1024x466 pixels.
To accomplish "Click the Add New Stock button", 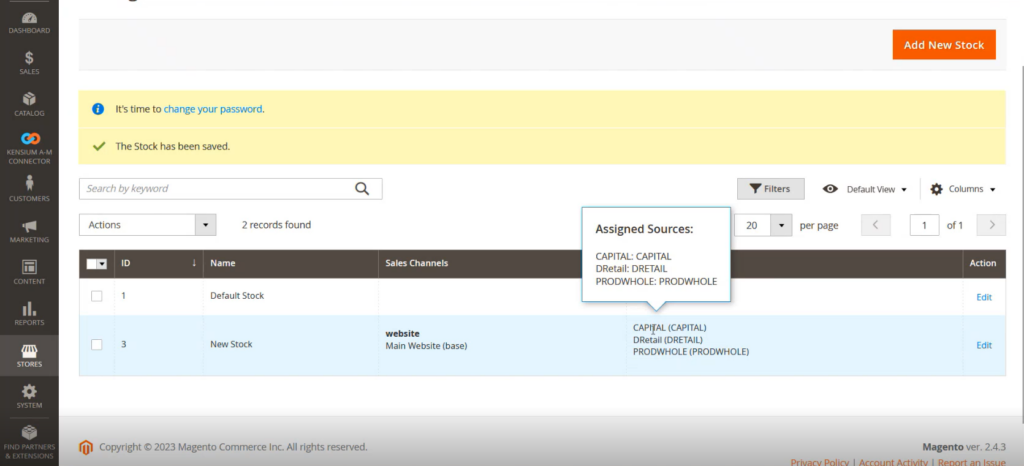I will click(x=944, y=44).
